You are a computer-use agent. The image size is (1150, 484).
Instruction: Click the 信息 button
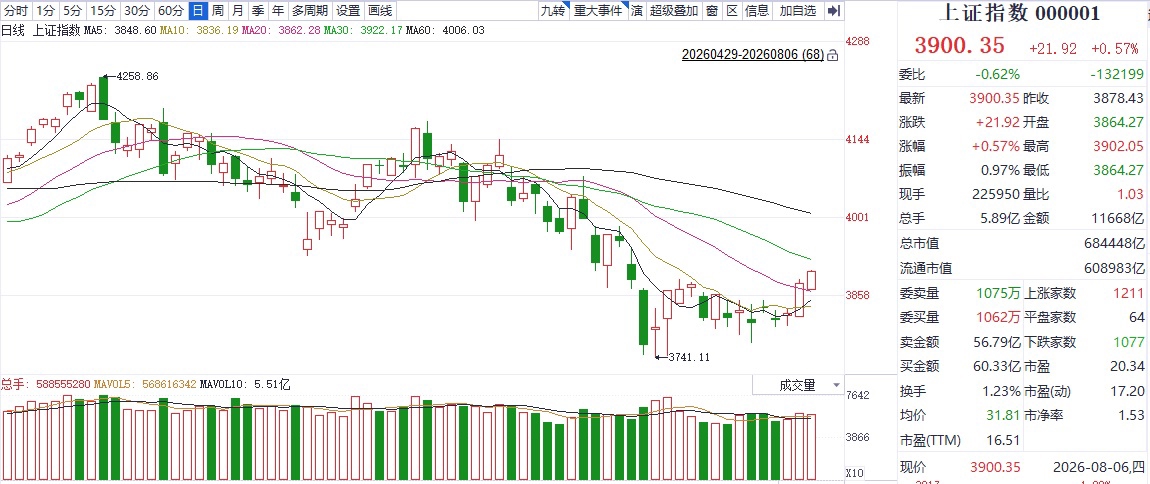coord(758,11)
